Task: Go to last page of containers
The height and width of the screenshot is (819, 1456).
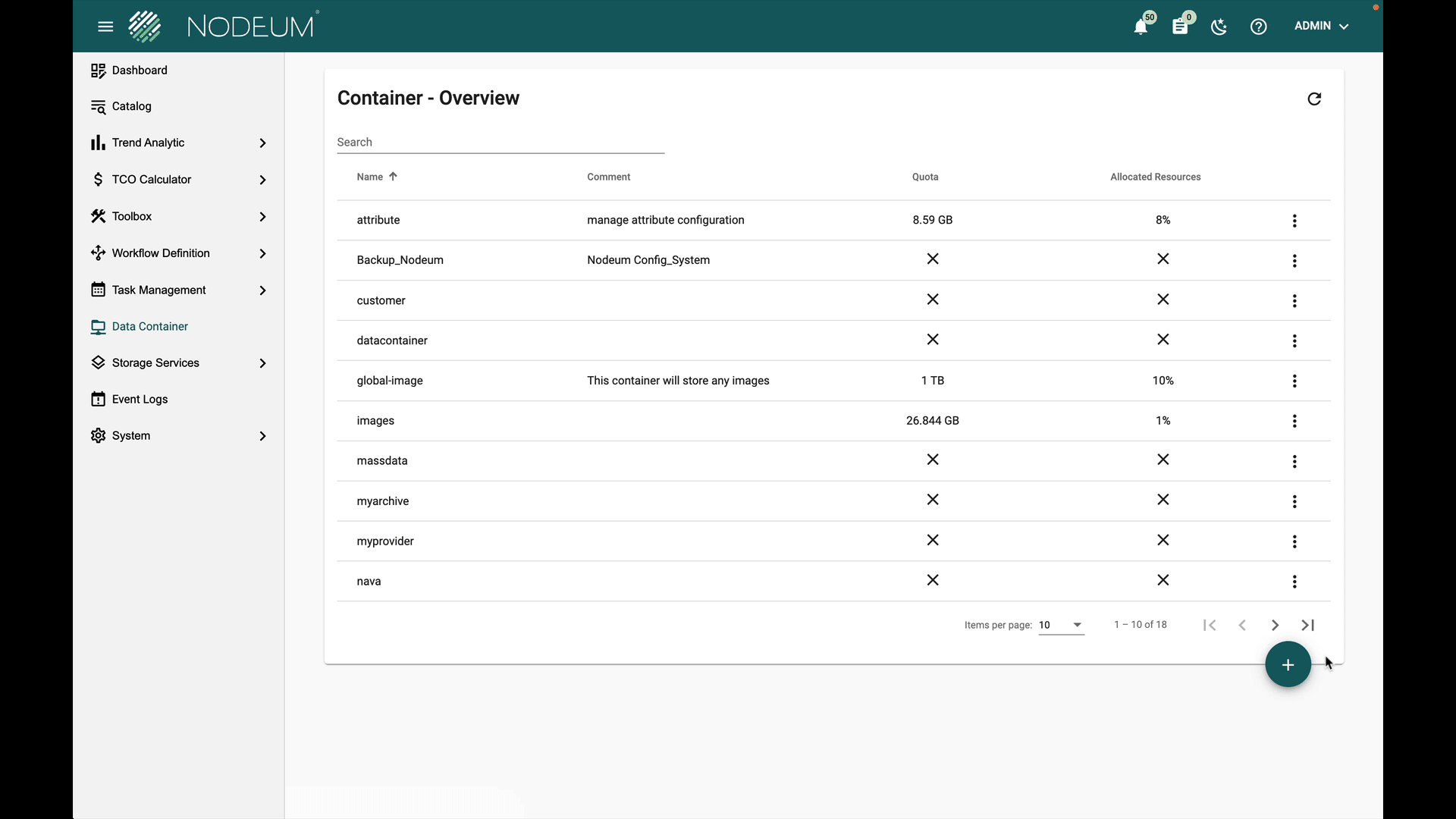Action: (1308, 626)
